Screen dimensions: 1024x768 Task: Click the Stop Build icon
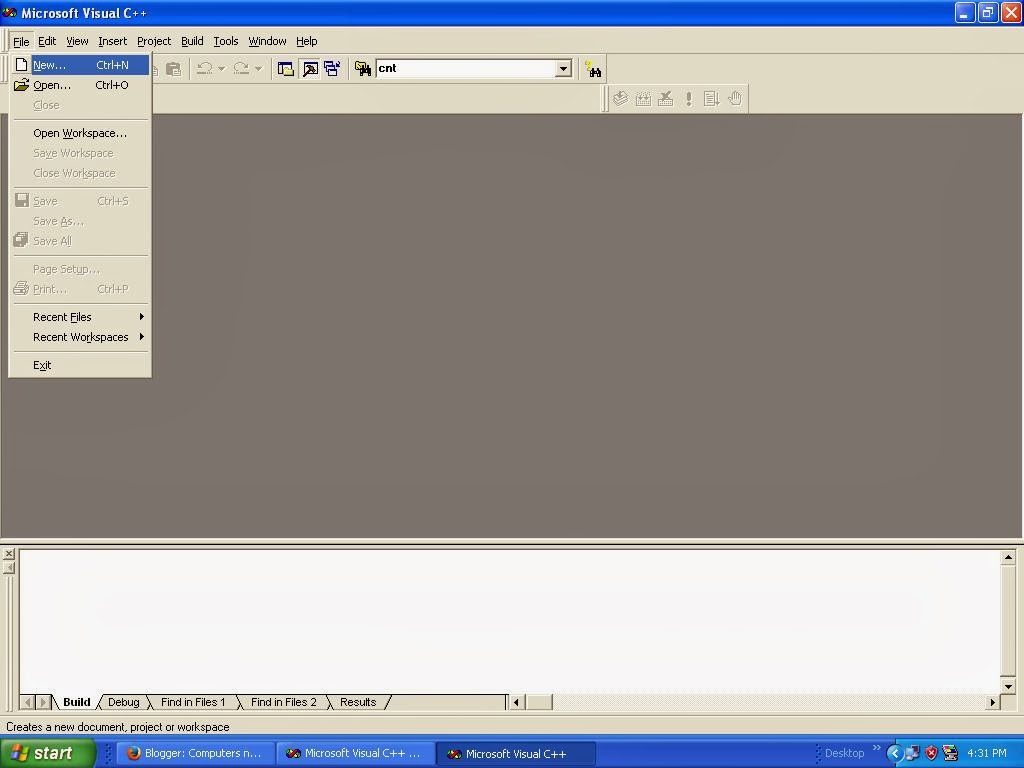point(665,99)
